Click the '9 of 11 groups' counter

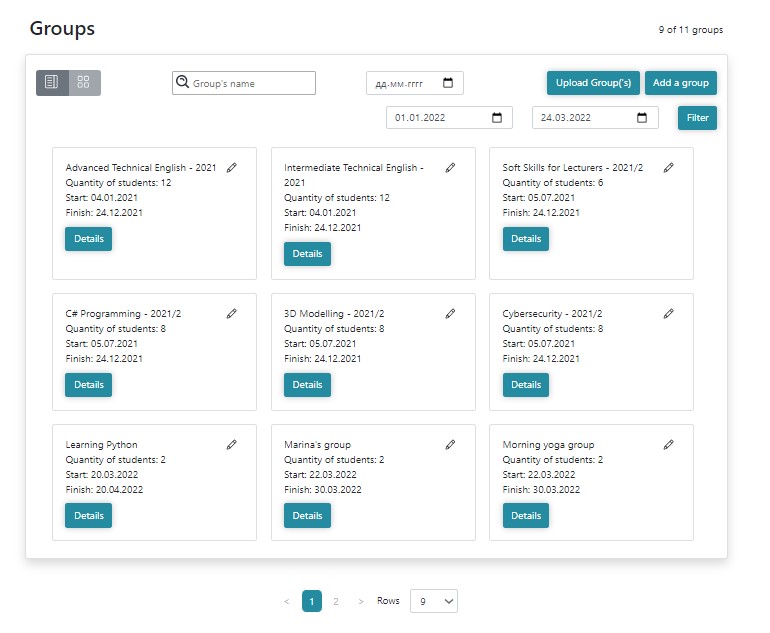tap(691, 30)
